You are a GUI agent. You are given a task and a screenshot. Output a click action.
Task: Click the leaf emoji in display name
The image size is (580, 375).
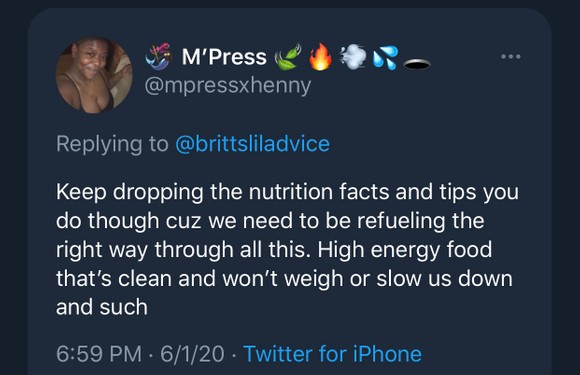click(288, 57)
